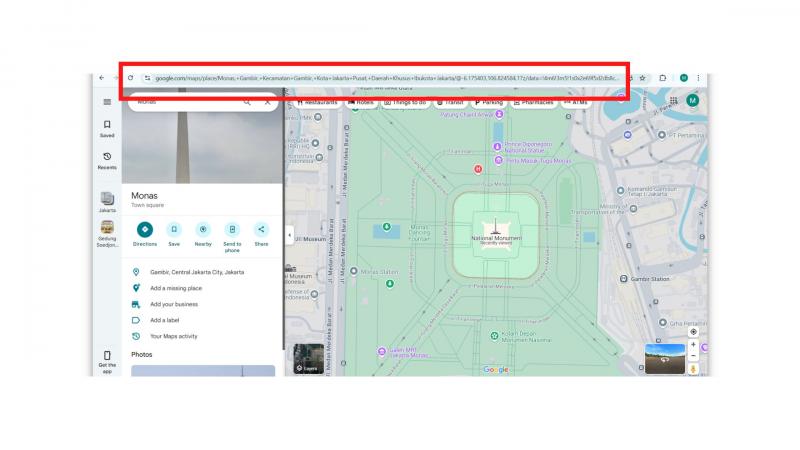Zoom in with the plus button
The image size is (800, 450).
pos(693,345)
